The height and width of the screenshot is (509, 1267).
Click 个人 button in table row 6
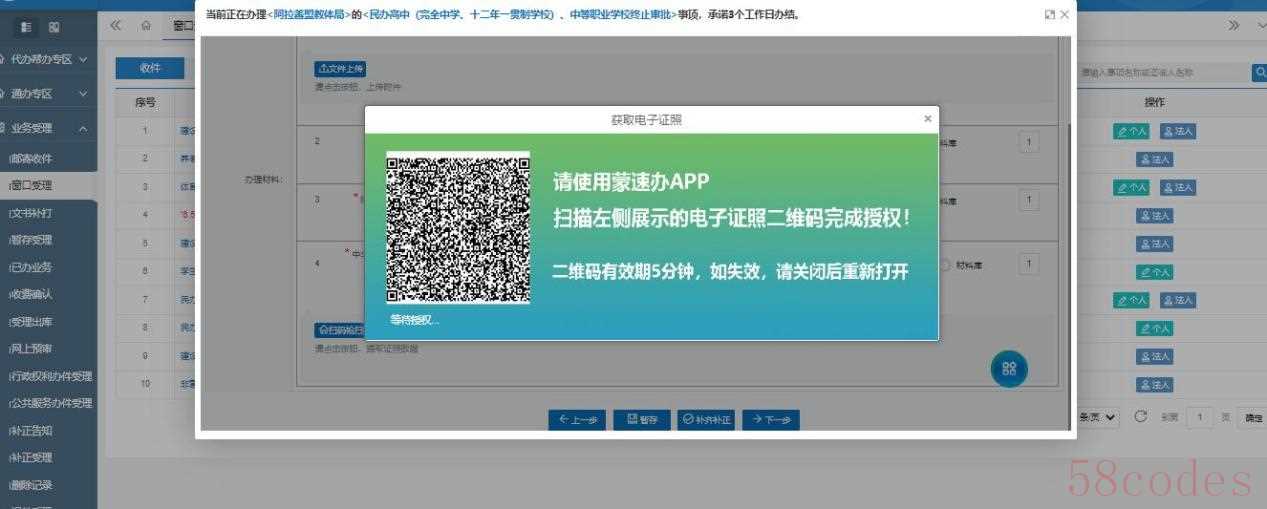1155,271
